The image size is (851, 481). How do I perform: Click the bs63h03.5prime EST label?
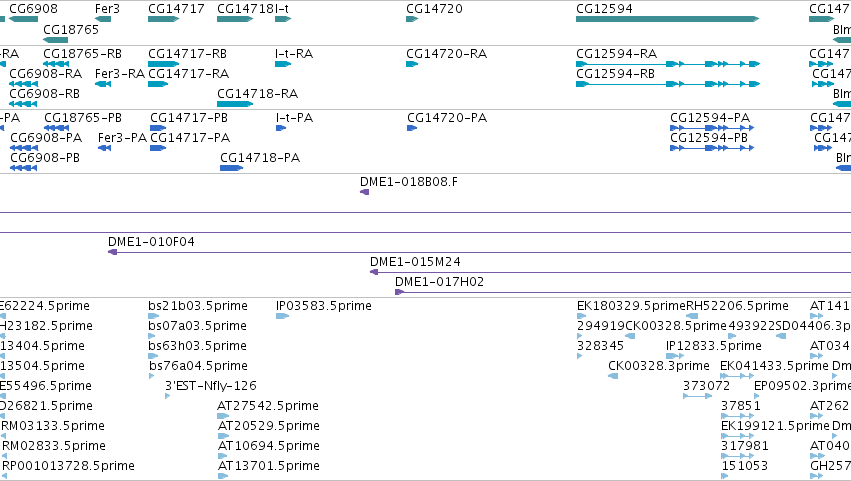coord(198,346)
